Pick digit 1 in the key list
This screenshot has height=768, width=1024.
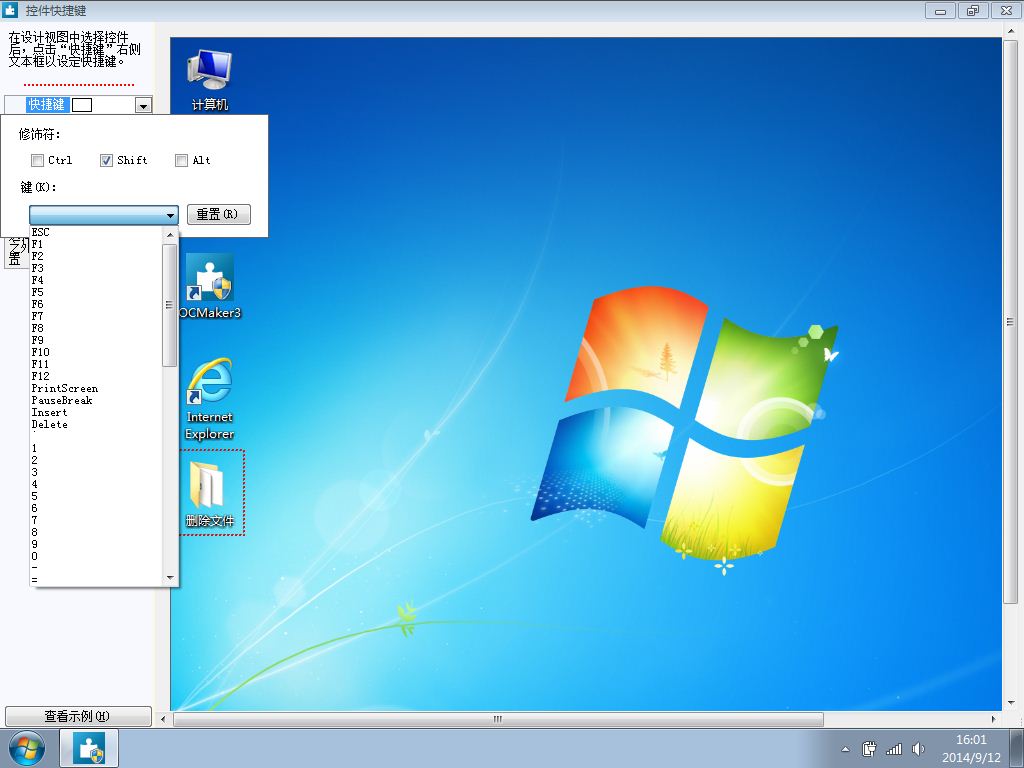coord(95,448)
